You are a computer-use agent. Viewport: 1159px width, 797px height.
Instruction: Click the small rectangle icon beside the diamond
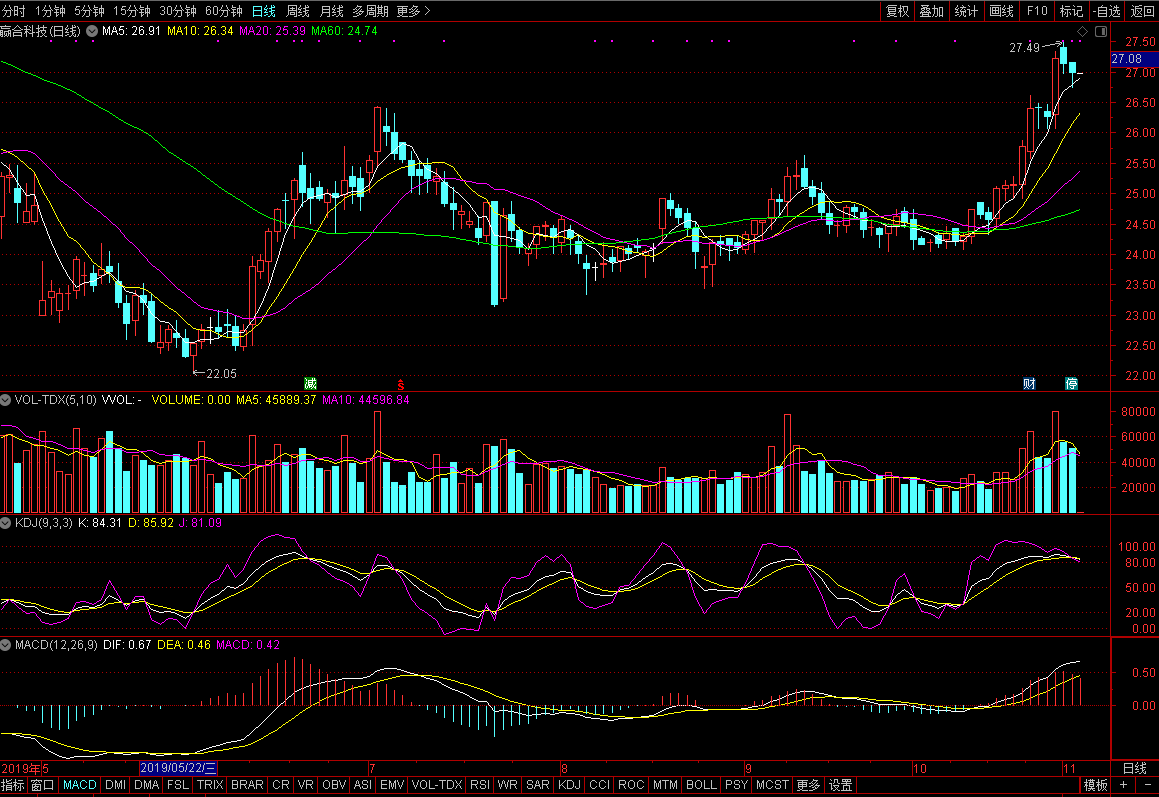click(1100, 32)
